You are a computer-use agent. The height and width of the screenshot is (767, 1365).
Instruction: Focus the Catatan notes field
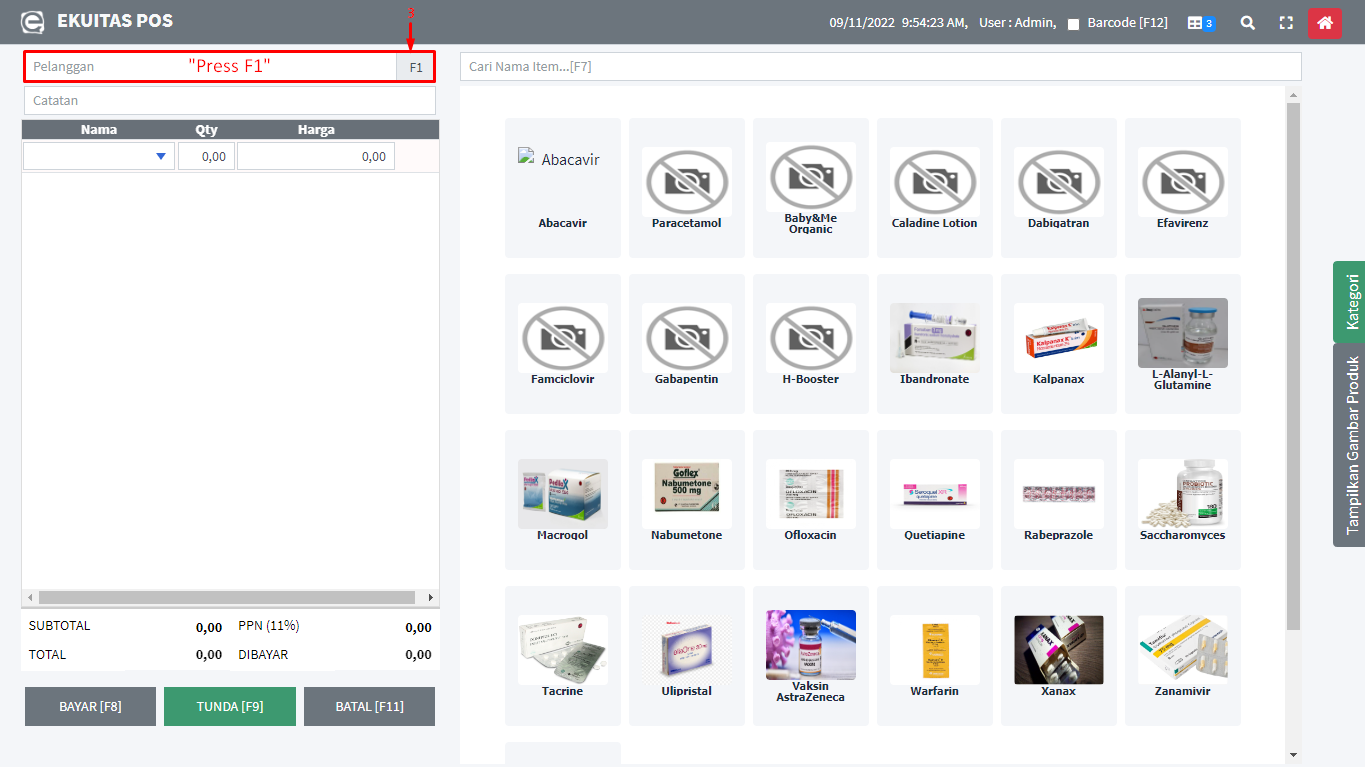(229, 100)
